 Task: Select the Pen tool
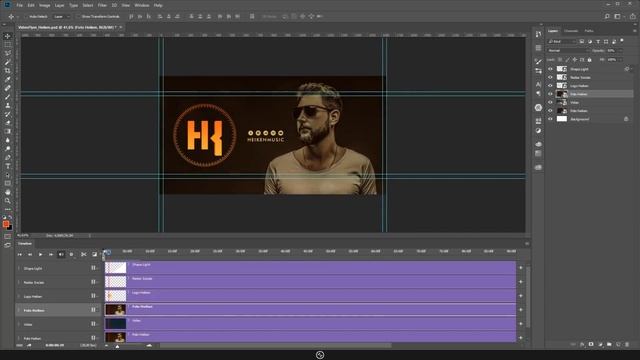point(7,158)
